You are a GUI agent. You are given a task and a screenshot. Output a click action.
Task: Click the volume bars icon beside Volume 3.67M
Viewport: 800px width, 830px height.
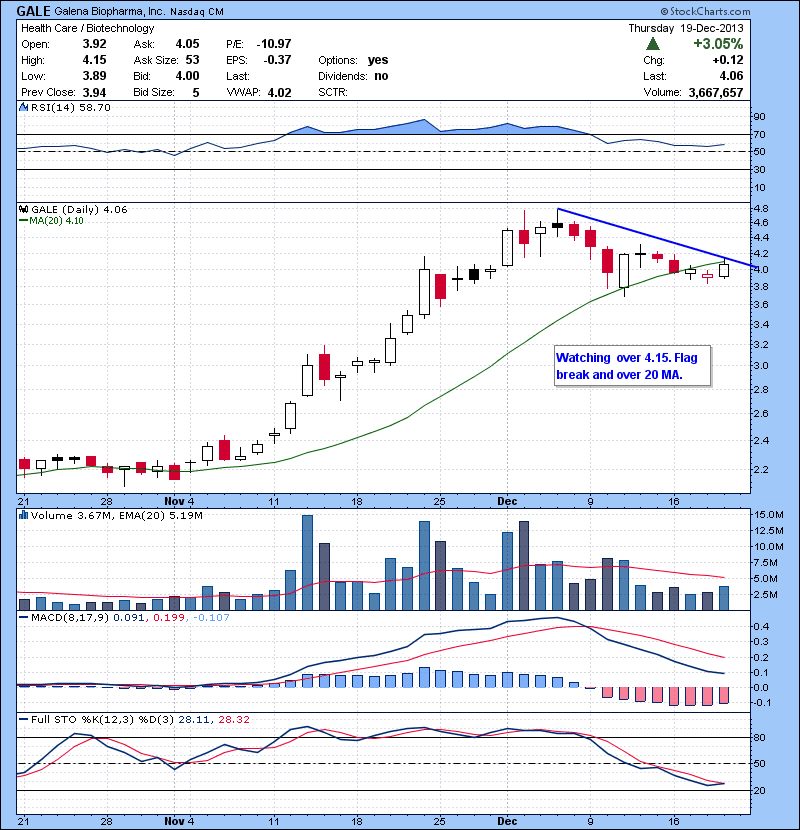(x=23, y=515)
